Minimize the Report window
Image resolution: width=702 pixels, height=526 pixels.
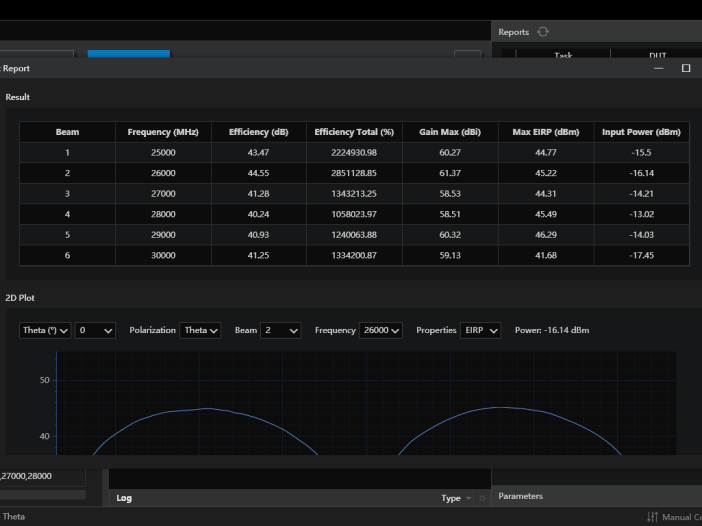point(658,68)
